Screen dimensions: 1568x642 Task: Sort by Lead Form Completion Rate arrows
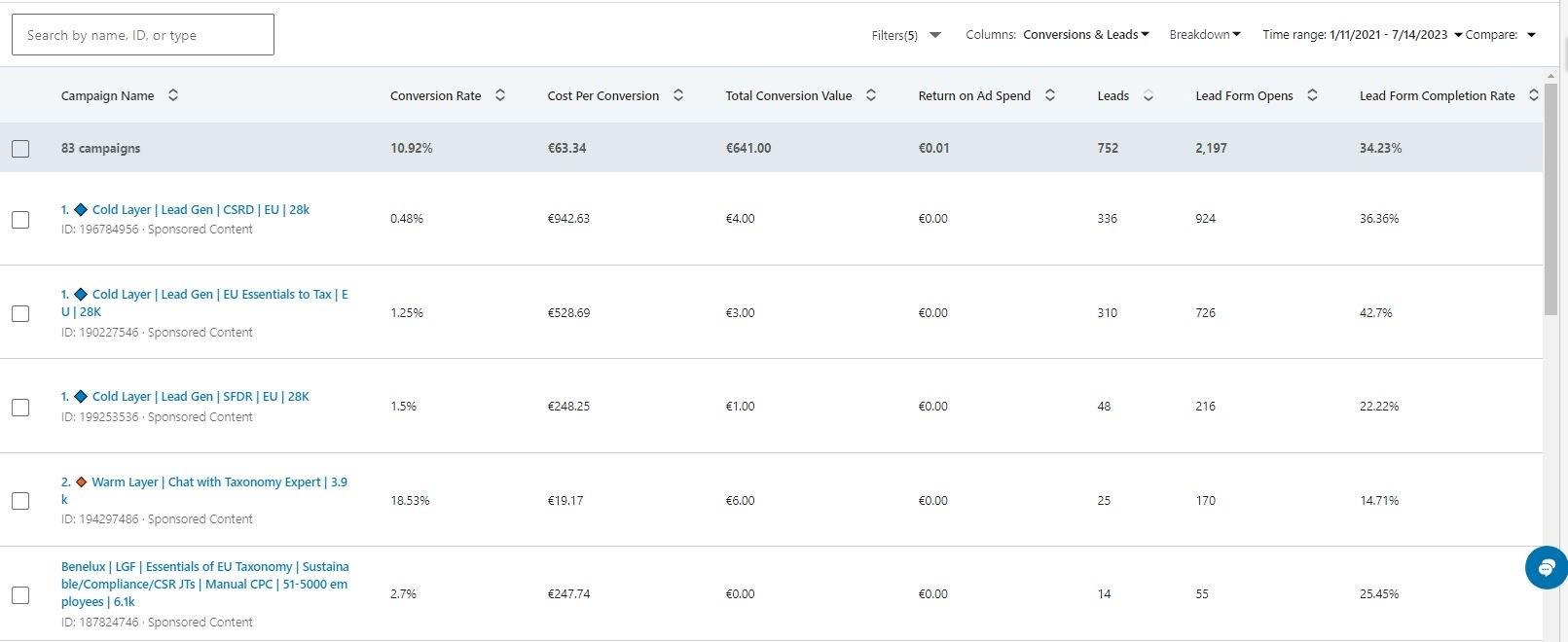coord(1534,95)
